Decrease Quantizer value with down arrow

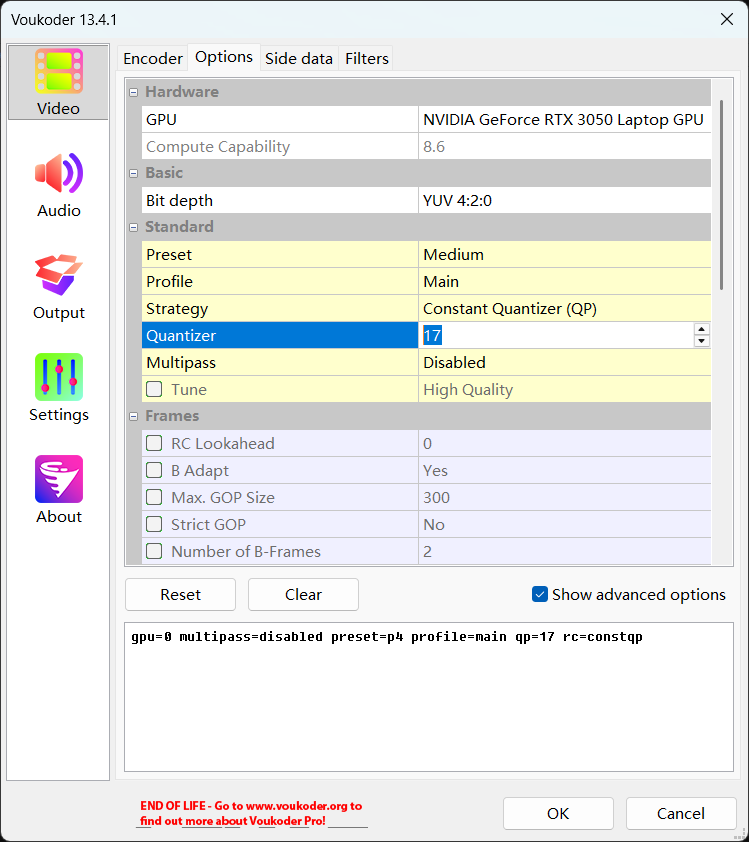701,341
